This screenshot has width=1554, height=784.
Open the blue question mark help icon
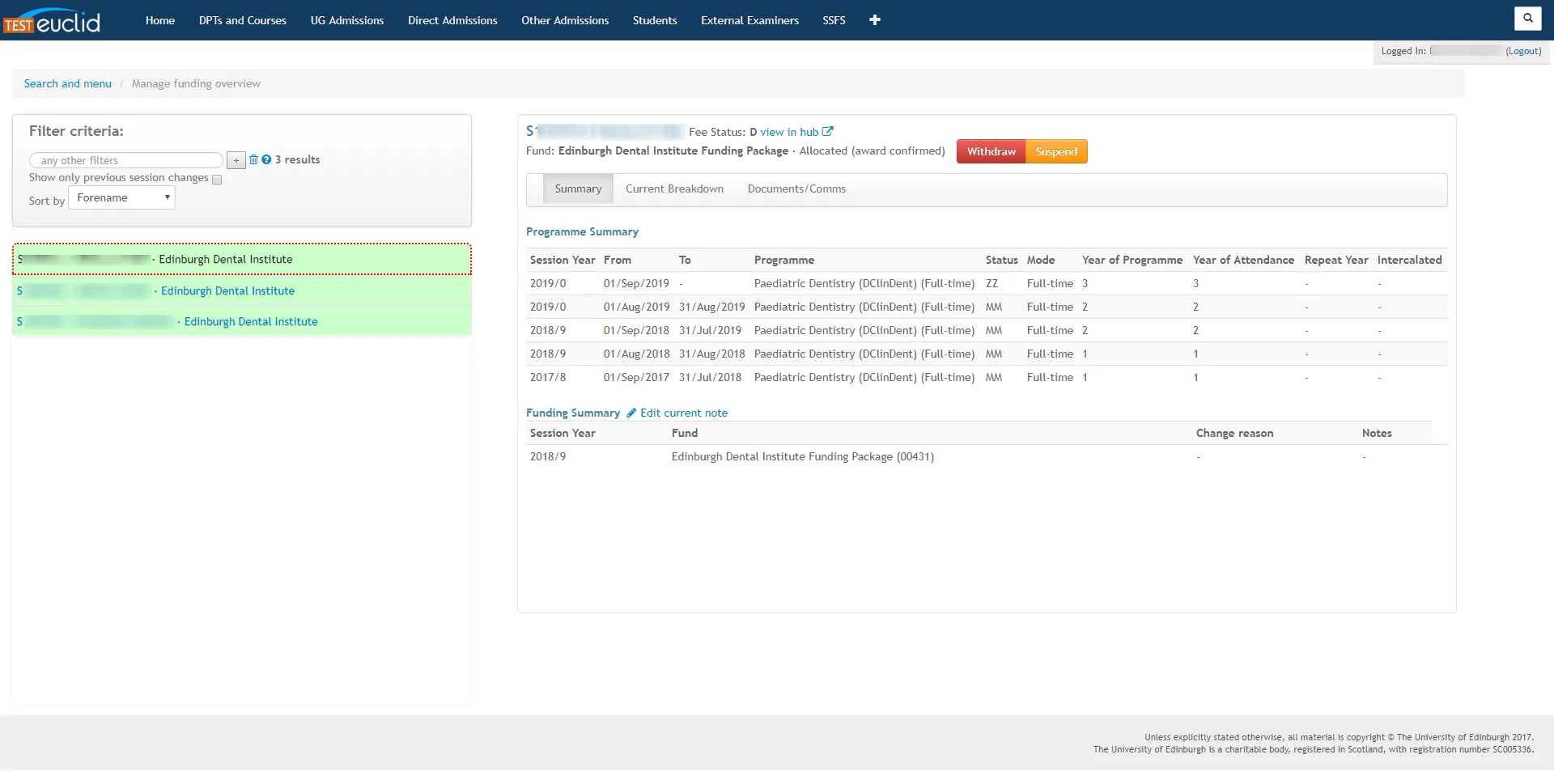(266, 160)
